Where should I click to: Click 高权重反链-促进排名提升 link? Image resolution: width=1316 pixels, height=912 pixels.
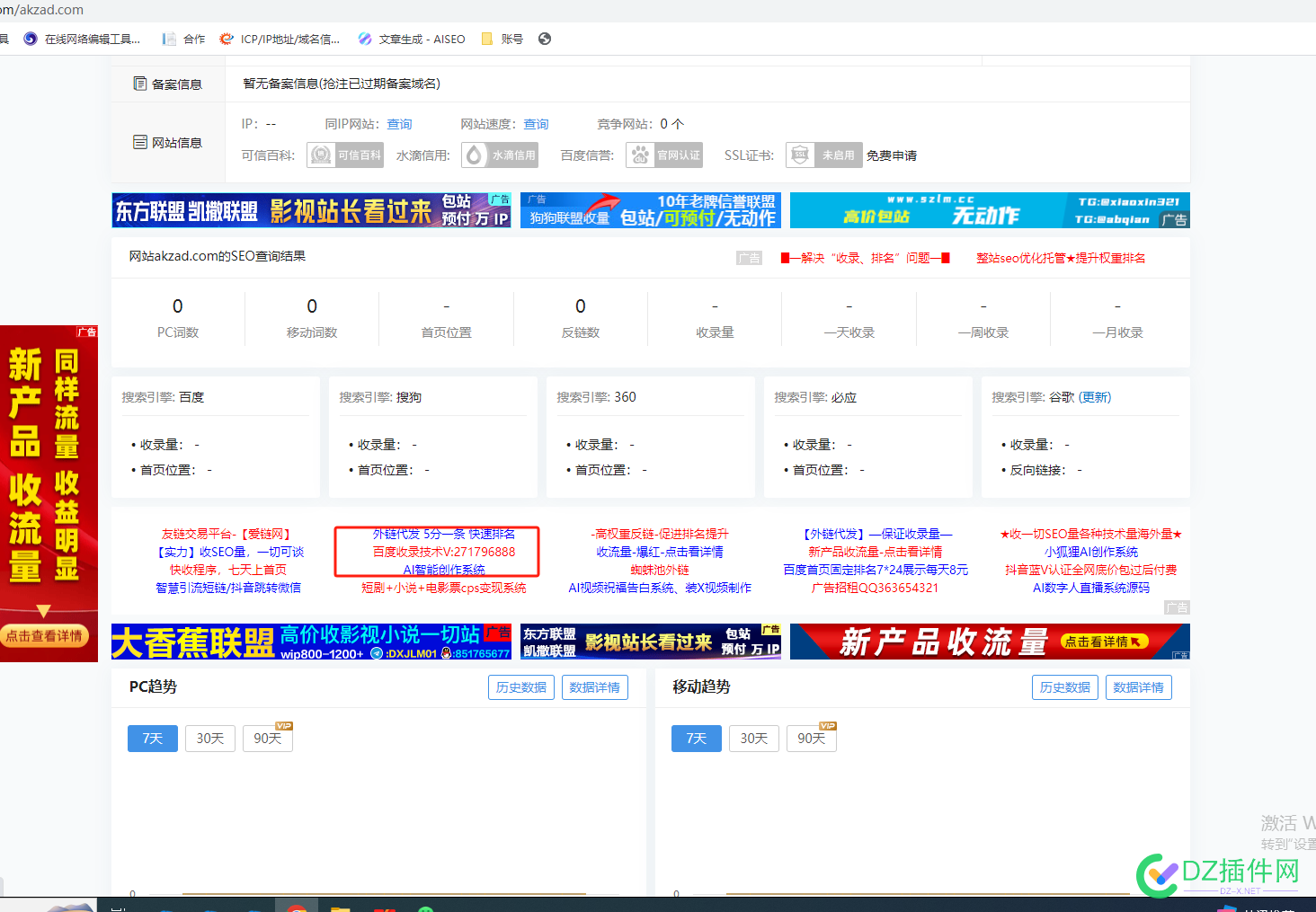coord(660,534)
